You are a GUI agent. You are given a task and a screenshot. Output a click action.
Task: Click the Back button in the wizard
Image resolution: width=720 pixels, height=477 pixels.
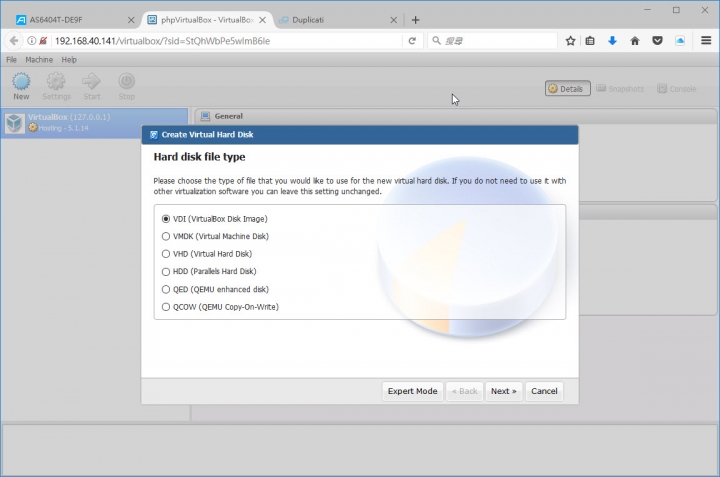pos(465,391)
